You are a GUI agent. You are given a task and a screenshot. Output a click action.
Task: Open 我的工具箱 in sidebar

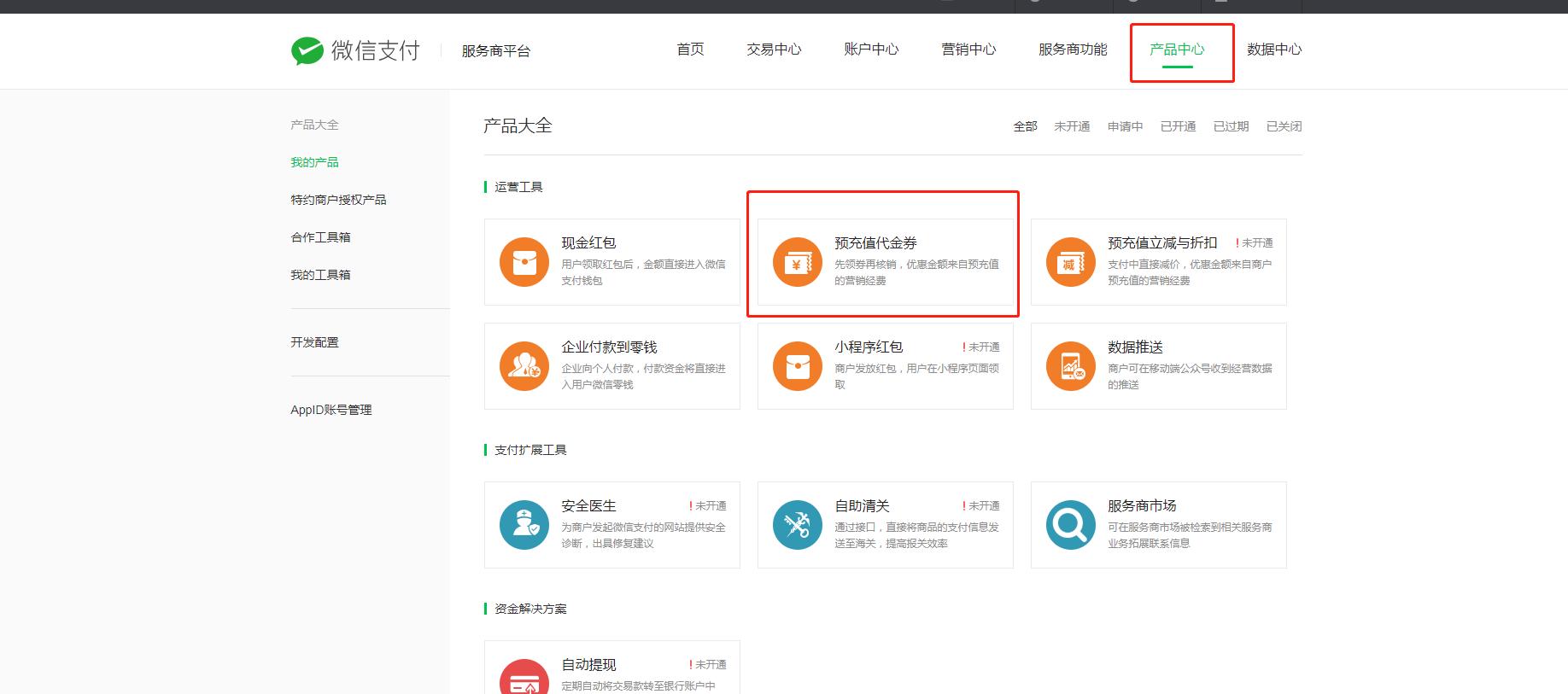click(x=320, y=275)
